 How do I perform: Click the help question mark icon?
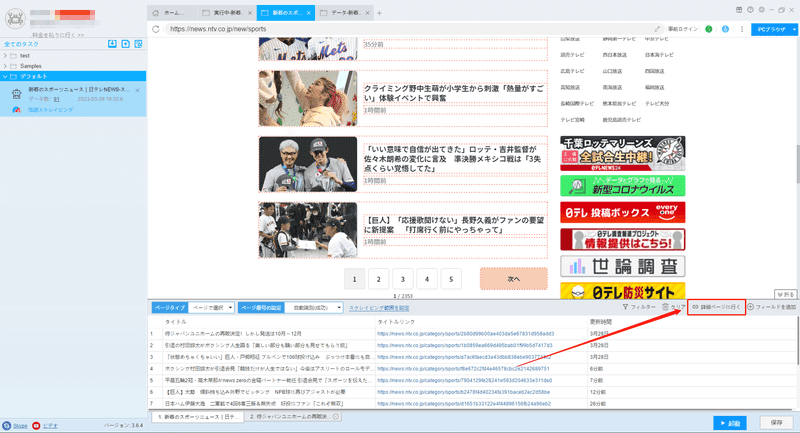click(750, 10)
